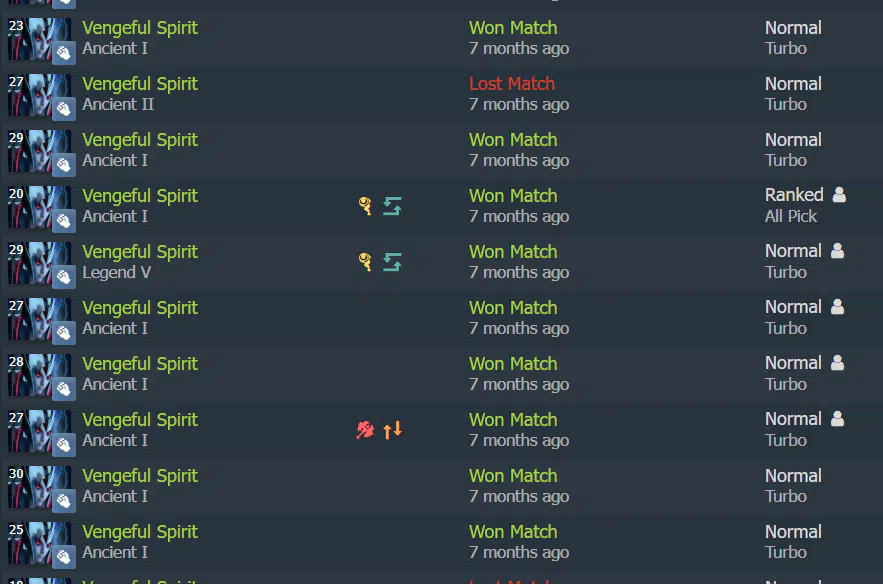This screenshot has height=584, width=883.
Task: Click the support hand badge on the level 28 portrait
Action: 64,389
